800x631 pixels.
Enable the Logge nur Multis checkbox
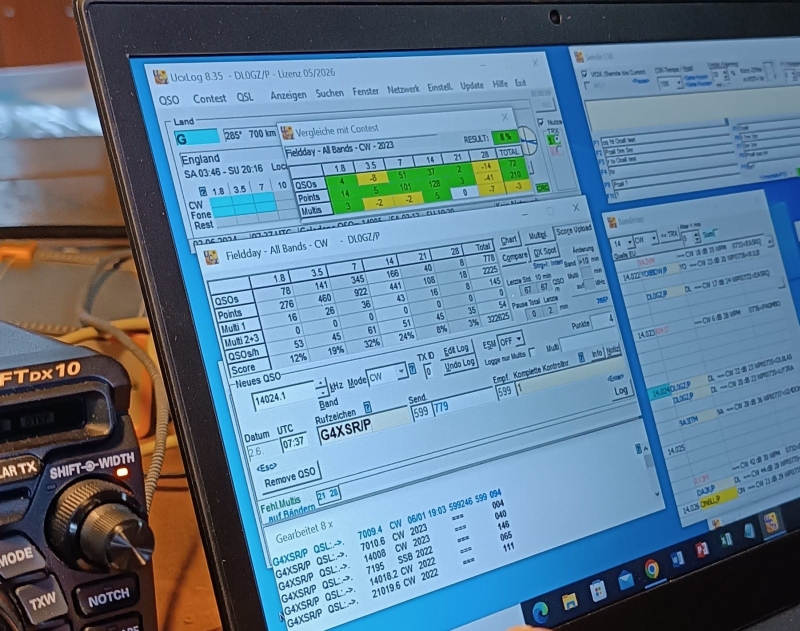pyautogui.click(x=532, y=352)
